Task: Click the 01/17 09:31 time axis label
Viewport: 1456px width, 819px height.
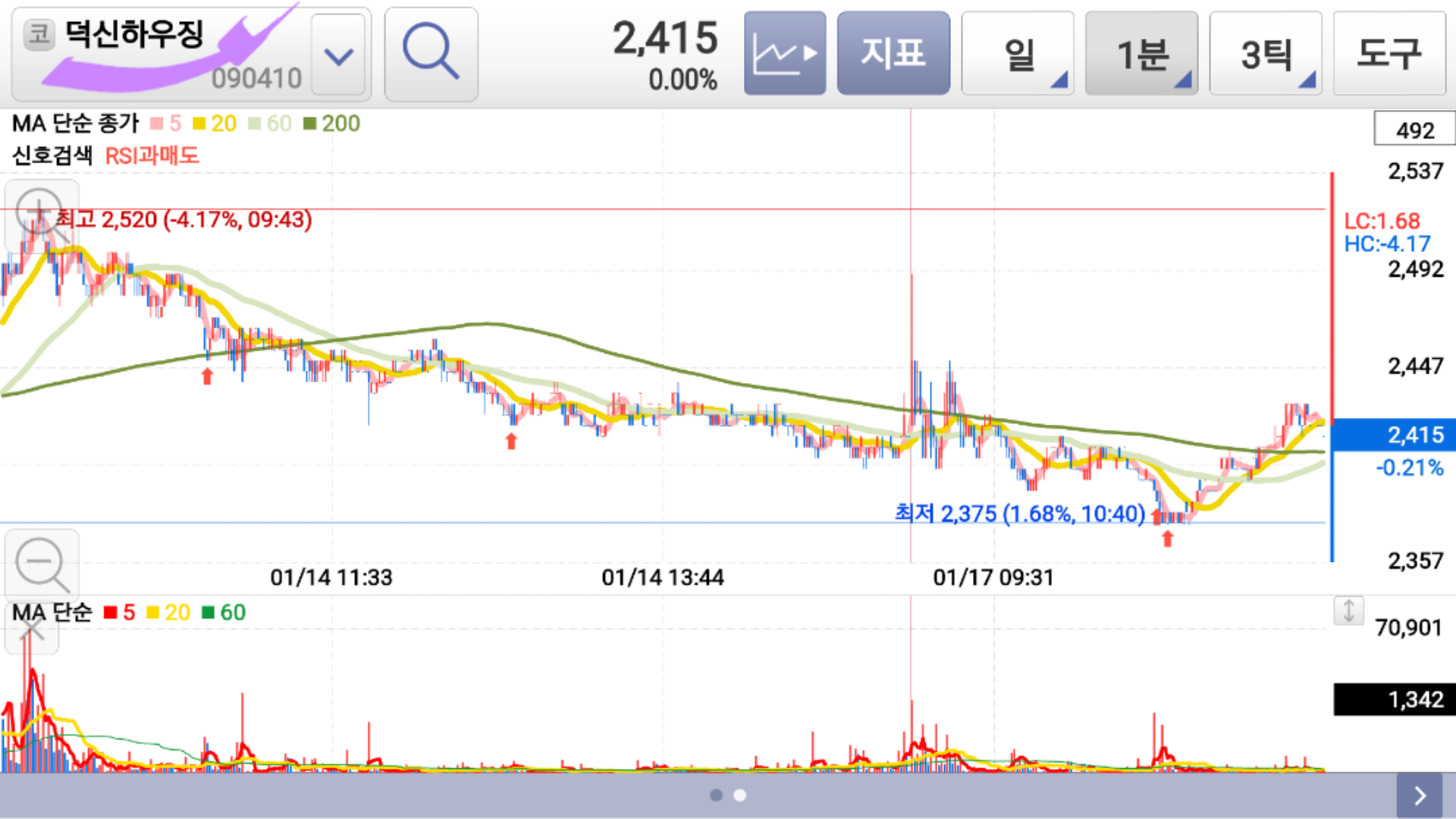Action: (993, 578)
